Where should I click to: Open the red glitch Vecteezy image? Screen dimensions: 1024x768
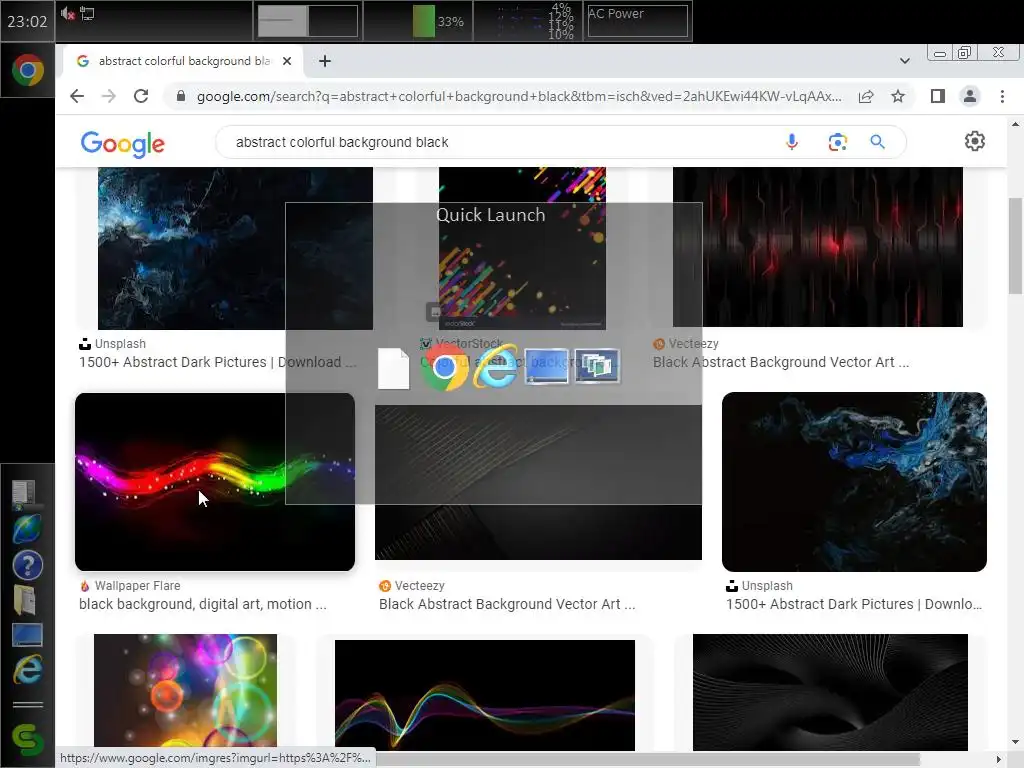[x=818, y=247]
